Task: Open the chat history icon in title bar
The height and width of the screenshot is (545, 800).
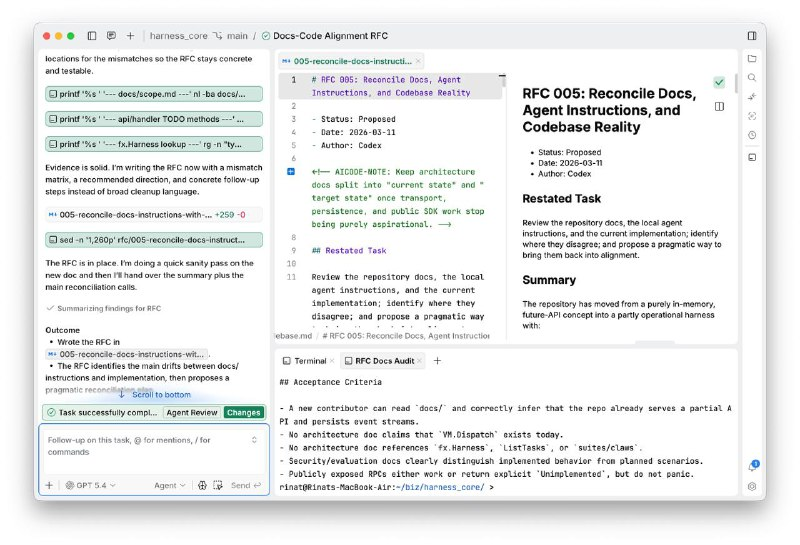Action: 111,36
